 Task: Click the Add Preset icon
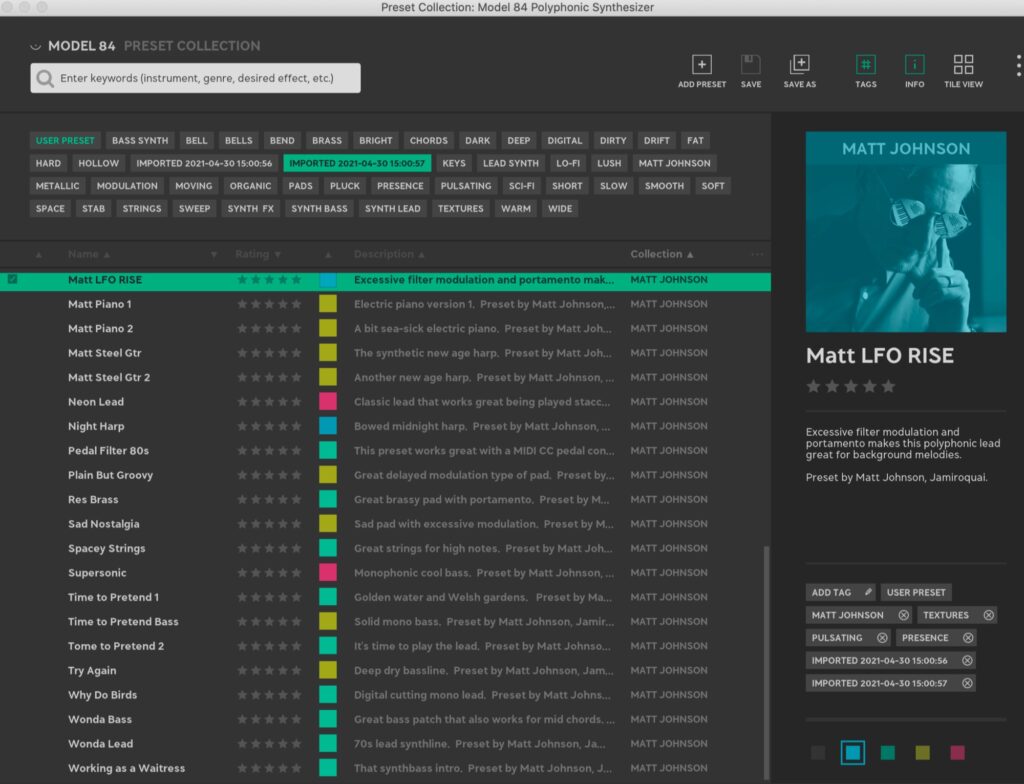coord(702,65)
